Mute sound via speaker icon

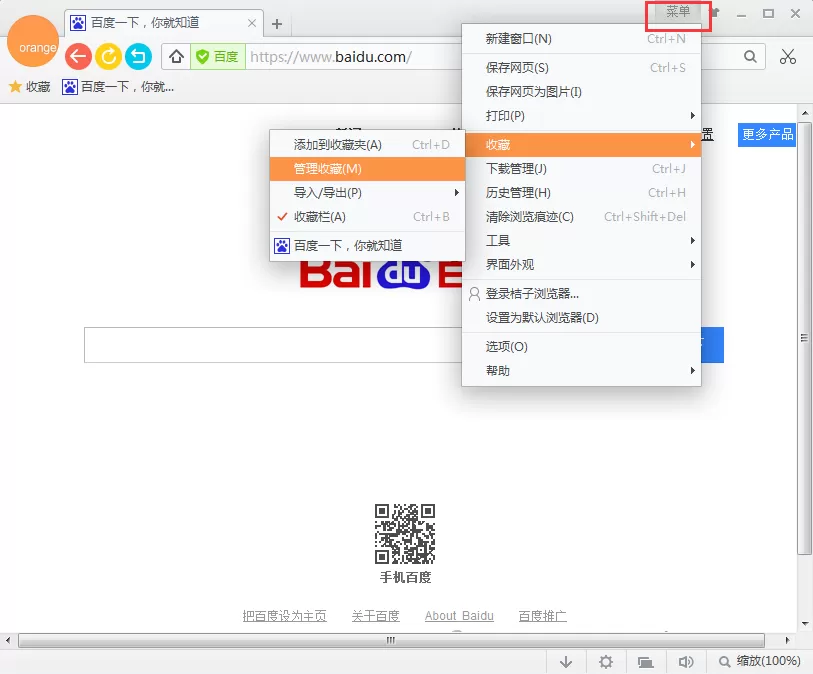685,662
